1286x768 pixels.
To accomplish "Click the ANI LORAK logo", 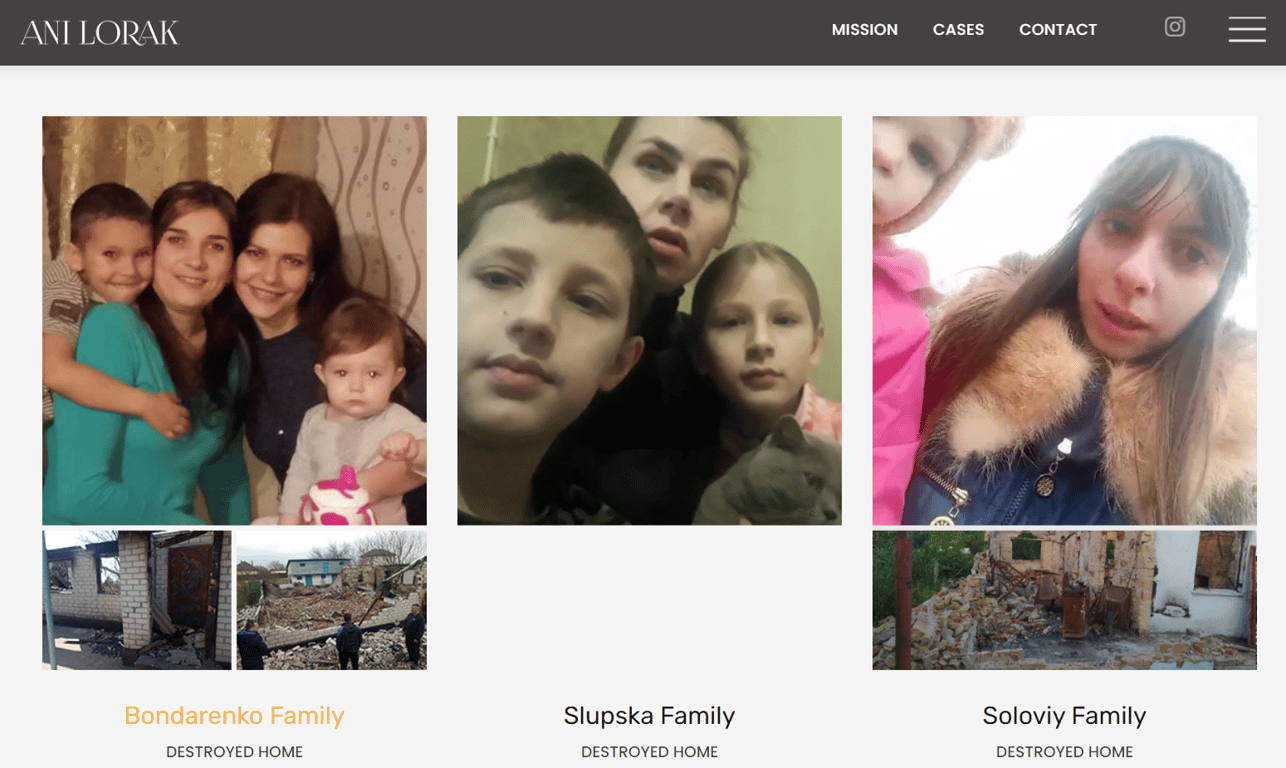I will (x=100, y=33).
